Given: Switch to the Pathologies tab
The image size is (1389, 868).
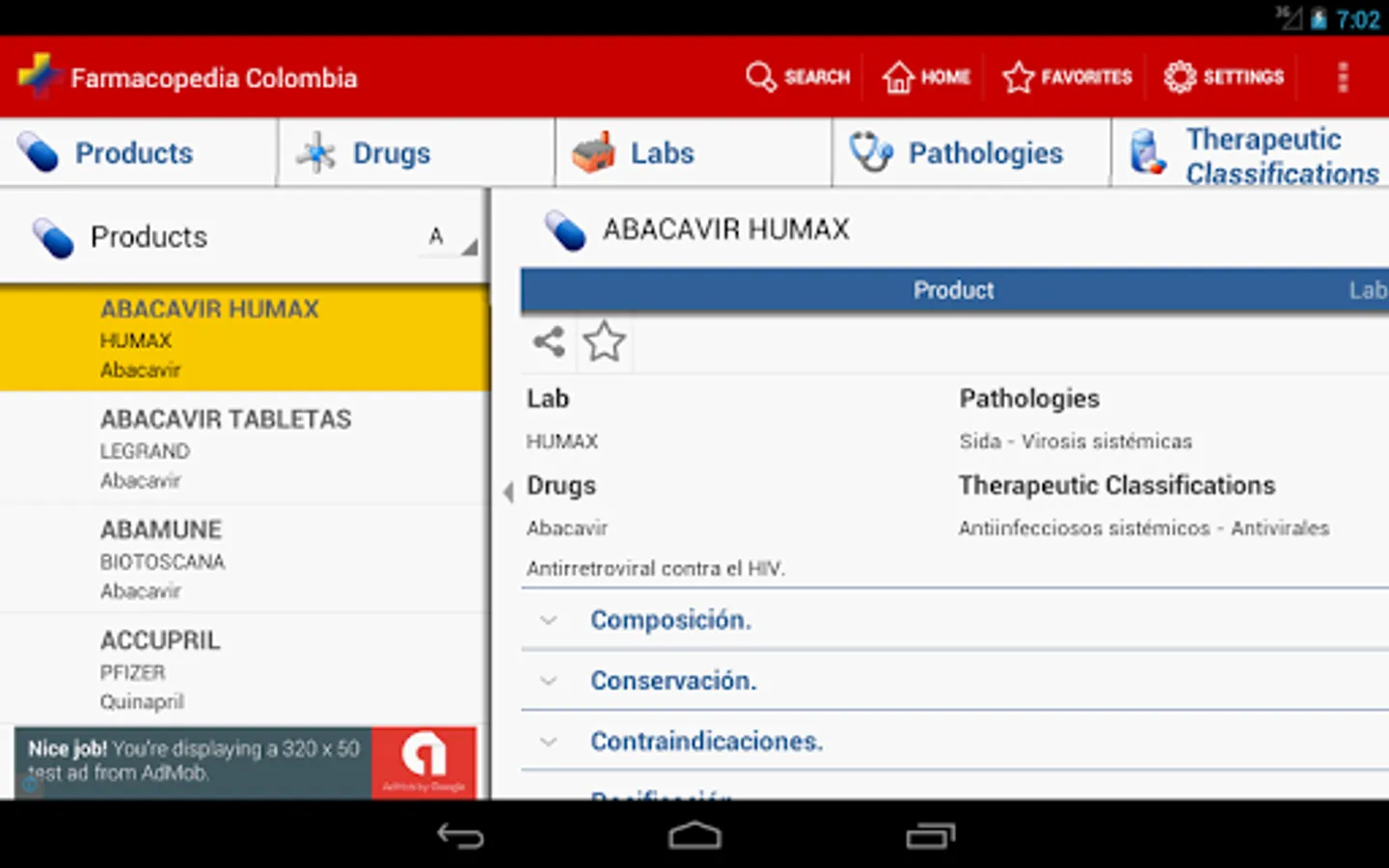Looking at the screenshot, I should (971, 152).
